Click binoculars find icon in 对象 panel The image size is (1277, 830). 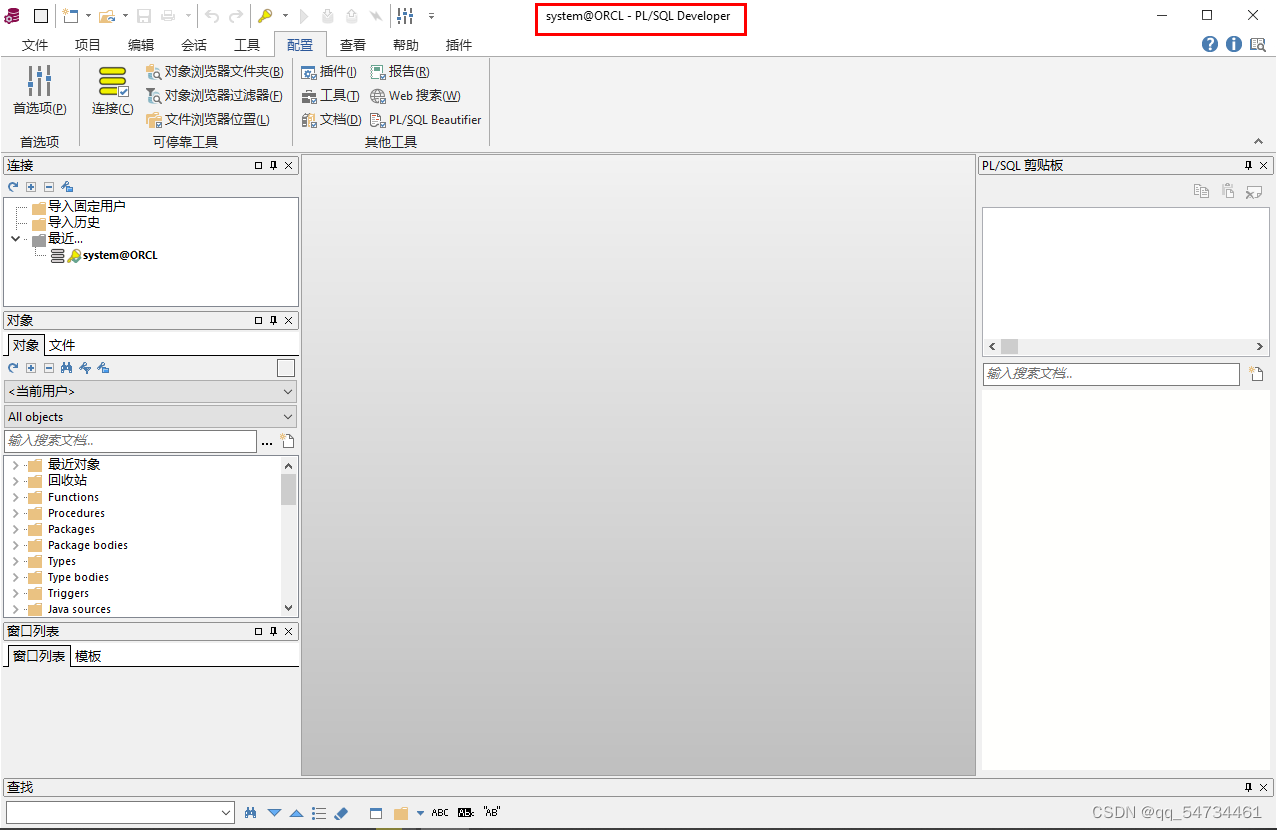click(67, 368)
